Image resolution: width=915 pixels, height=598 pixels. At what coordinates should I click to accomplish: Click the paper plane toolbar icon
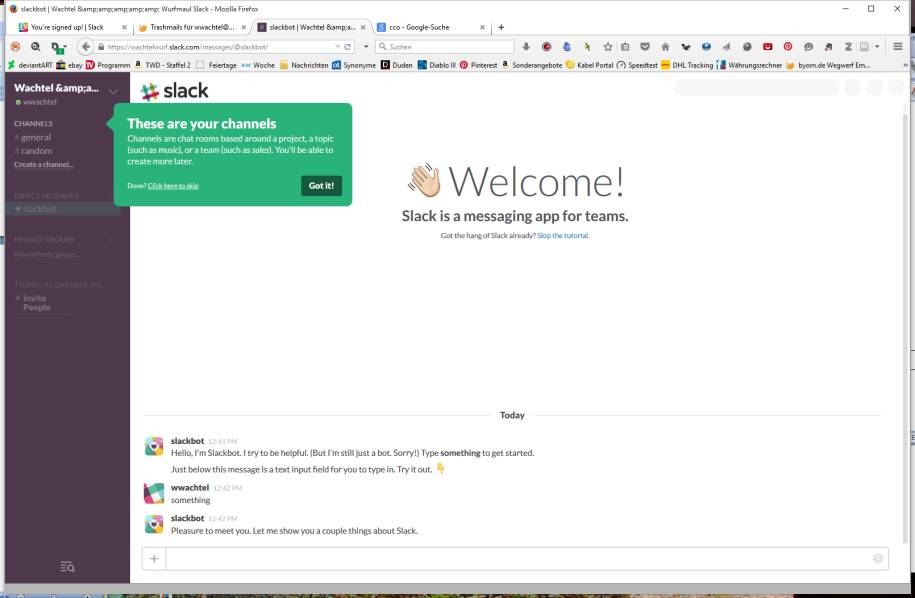pyautogui.click(x=726, y=47)
